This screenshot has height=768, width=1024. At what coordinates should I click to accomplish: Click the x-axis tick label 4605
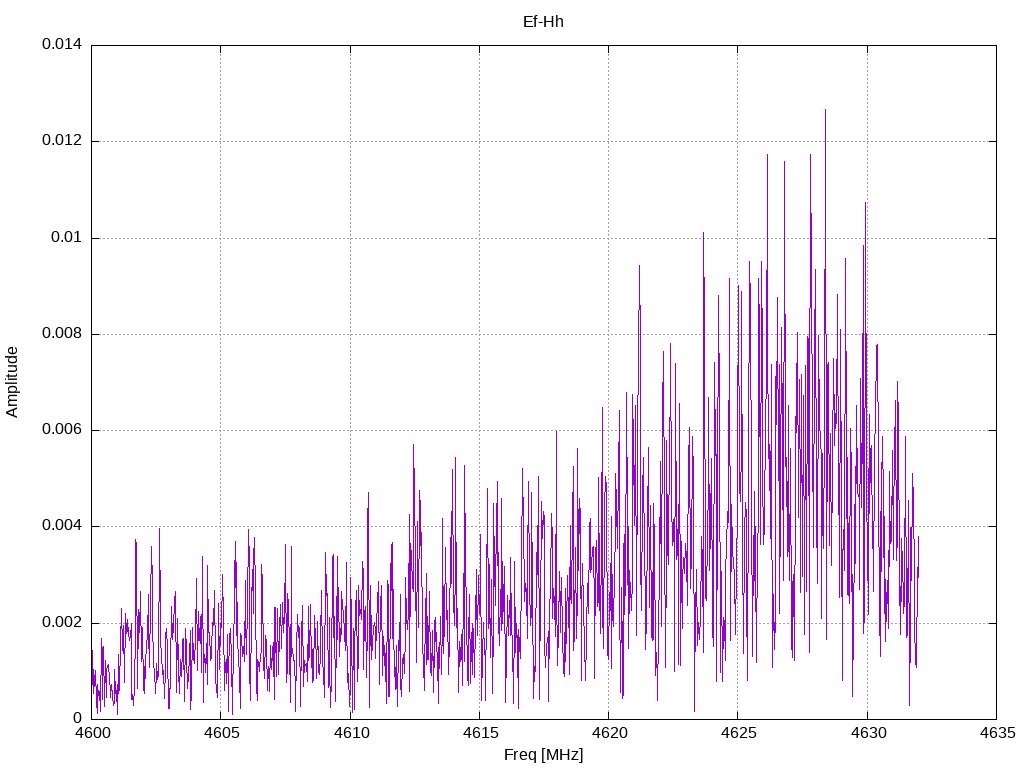point(221,733)
